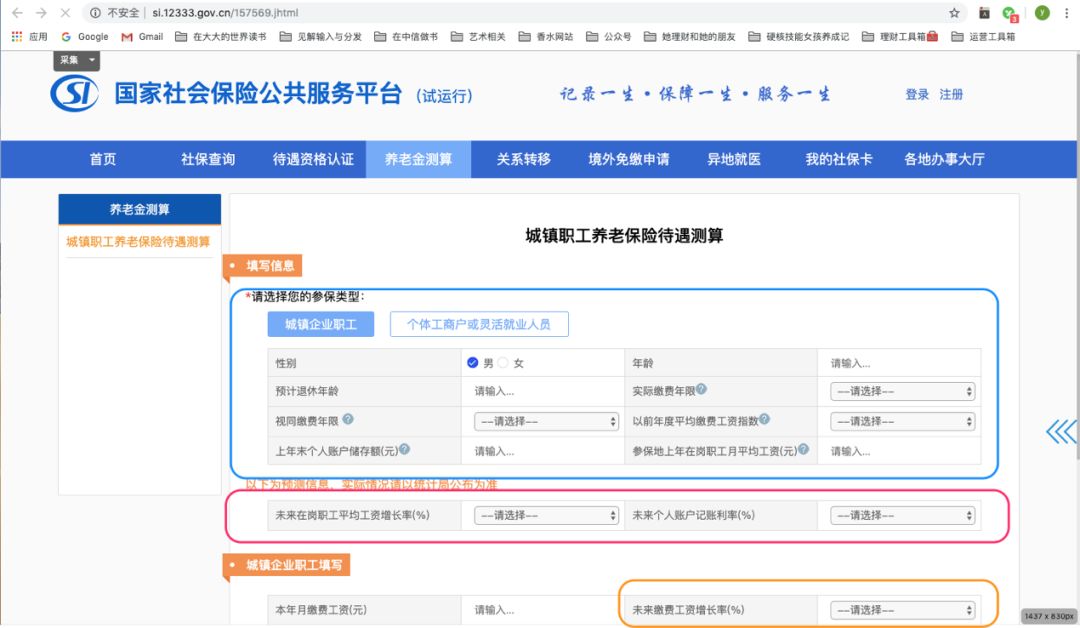View site info for the 不安全 warning

[116, 12]
